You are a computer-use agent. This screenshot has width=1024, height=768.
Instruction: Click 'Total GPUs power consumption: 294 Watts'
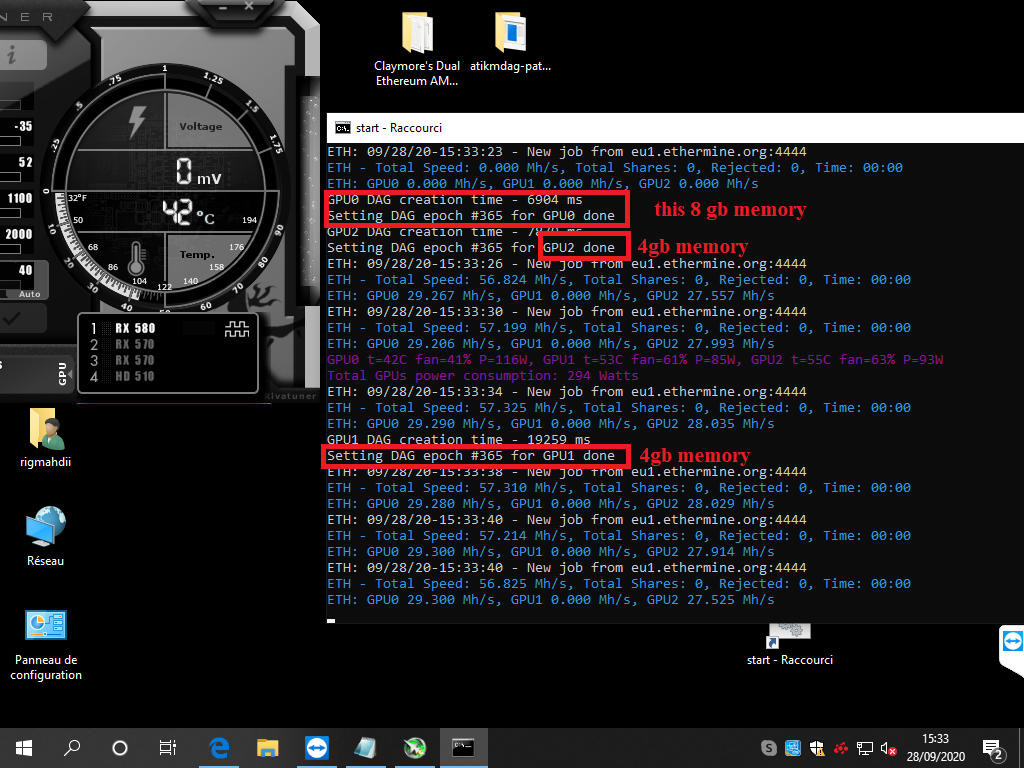tap(483, 376)
